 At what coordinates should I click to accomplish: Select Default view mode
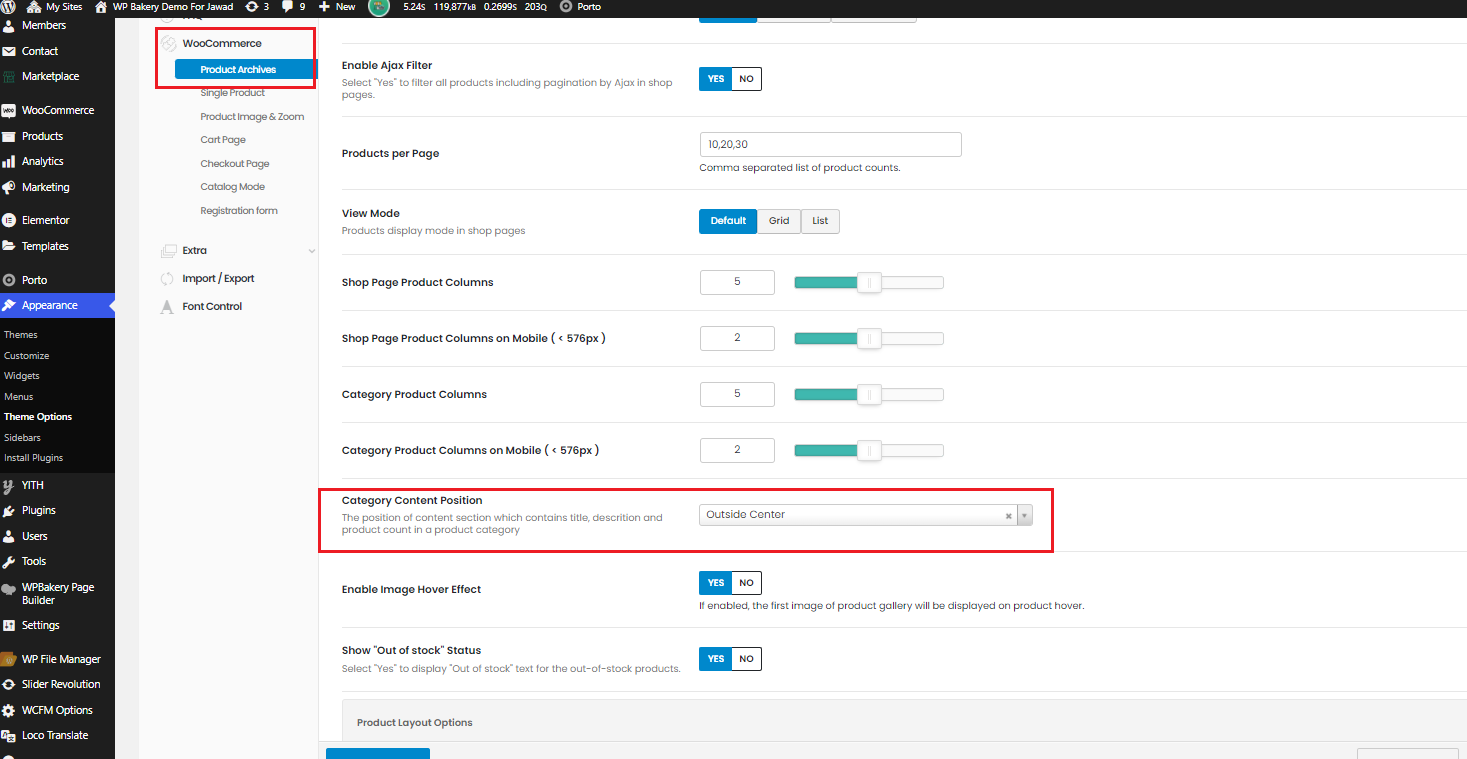[728, 221]
